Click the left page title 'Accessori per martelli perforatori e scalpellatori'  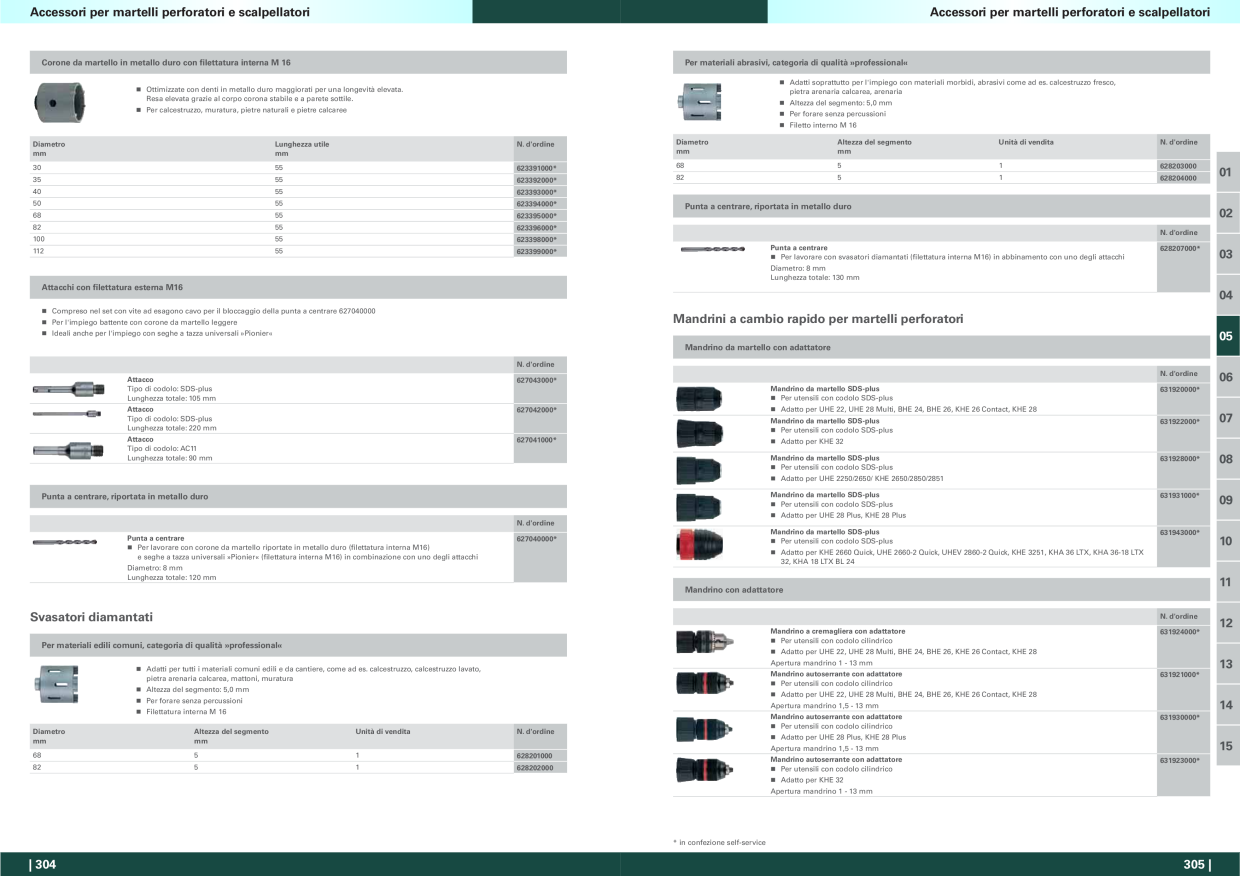pyautogui.click(x=170, y=12)
